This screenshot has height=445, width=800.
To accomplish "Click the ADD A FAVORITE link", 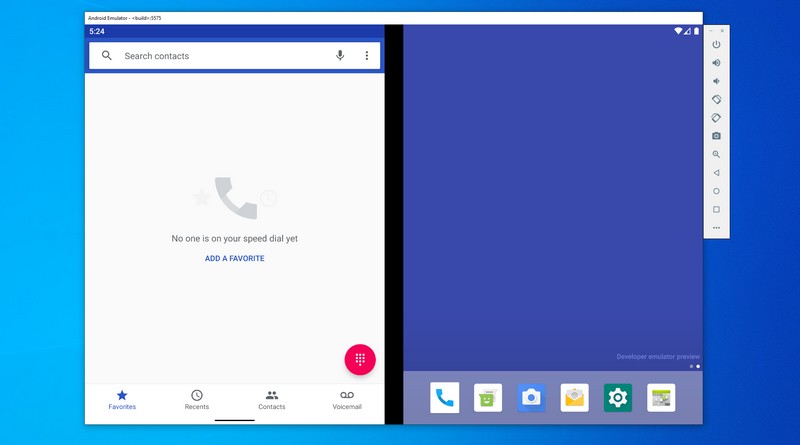I will point(235,258).
